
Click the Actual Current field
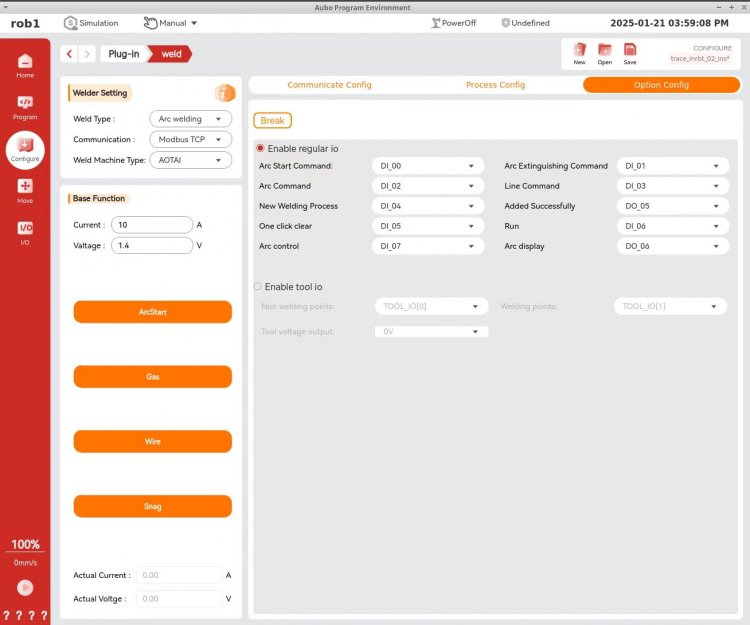point(179,575)
